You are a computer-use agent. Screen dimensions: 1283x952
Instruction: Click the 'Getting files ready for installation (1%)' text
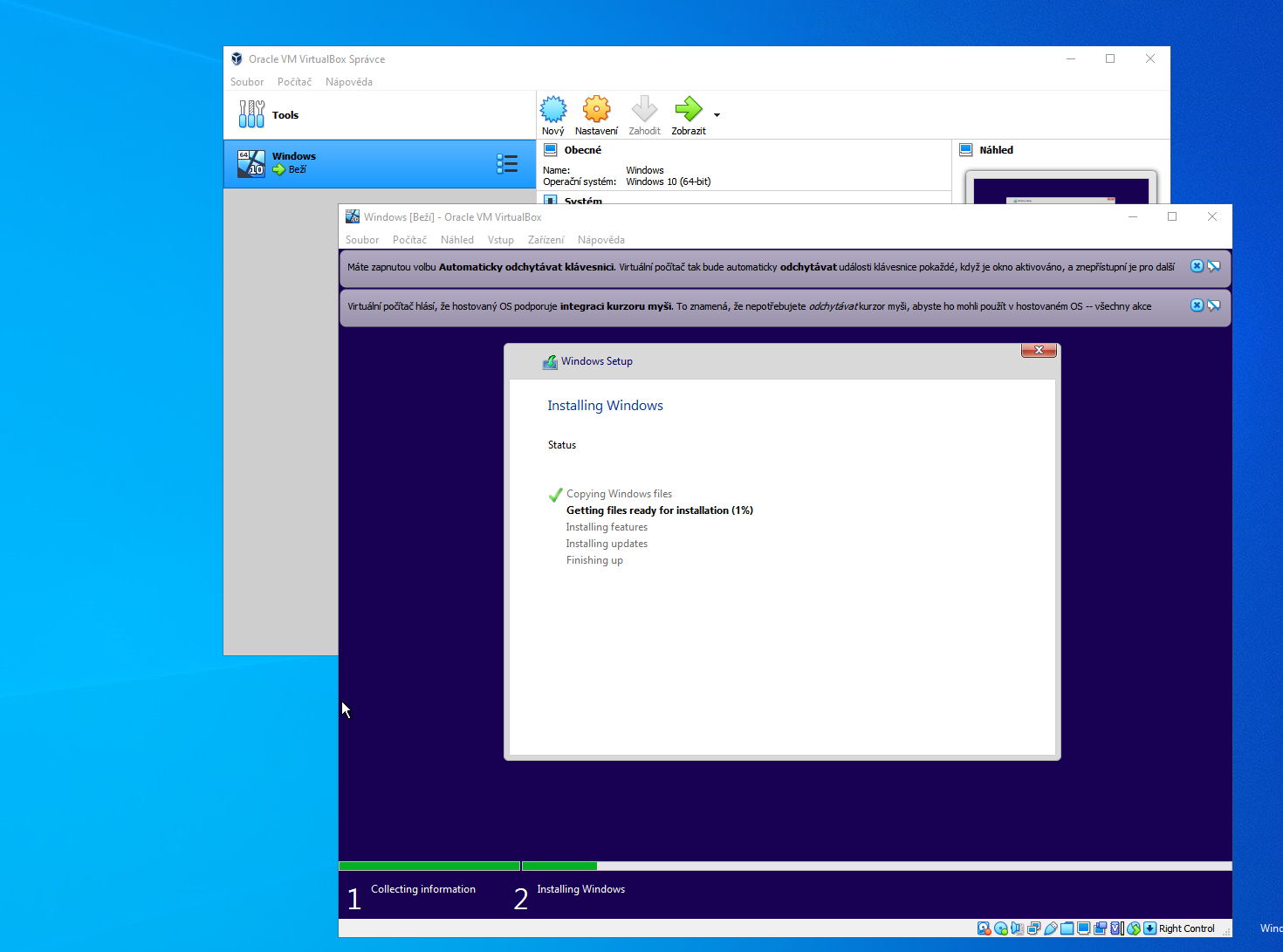coord(660,510)
